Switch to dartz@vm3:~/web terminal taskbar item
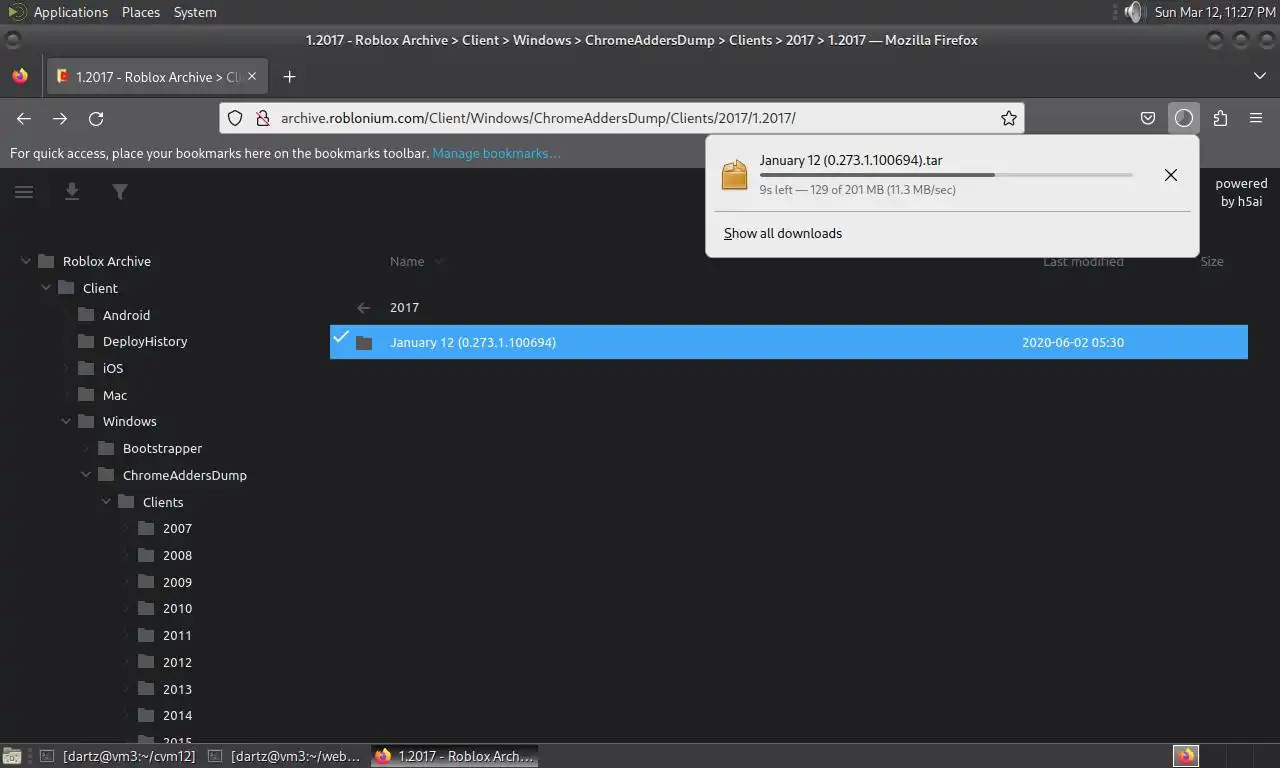This screenshot has width=1280, height=768. [x=284, y=756]
